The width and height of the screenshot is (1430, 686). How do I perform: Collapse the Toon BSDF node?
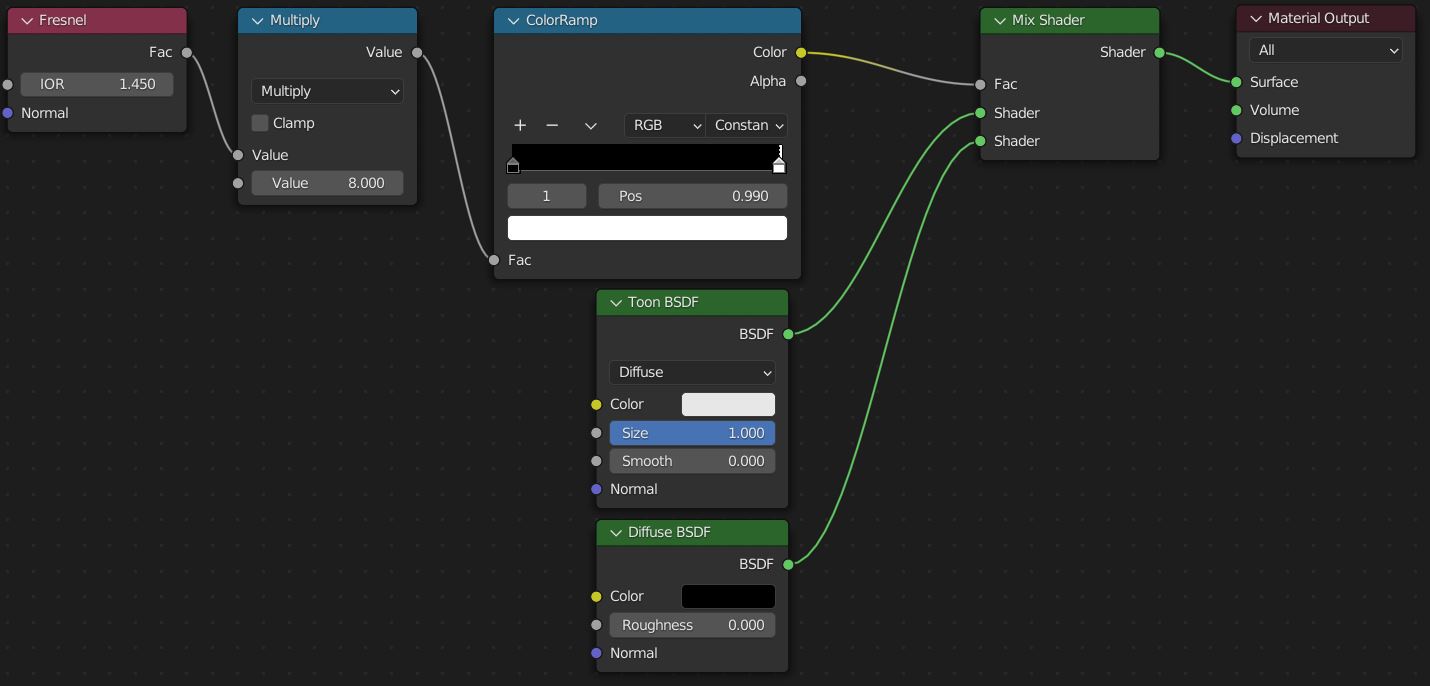coord(616,302)
